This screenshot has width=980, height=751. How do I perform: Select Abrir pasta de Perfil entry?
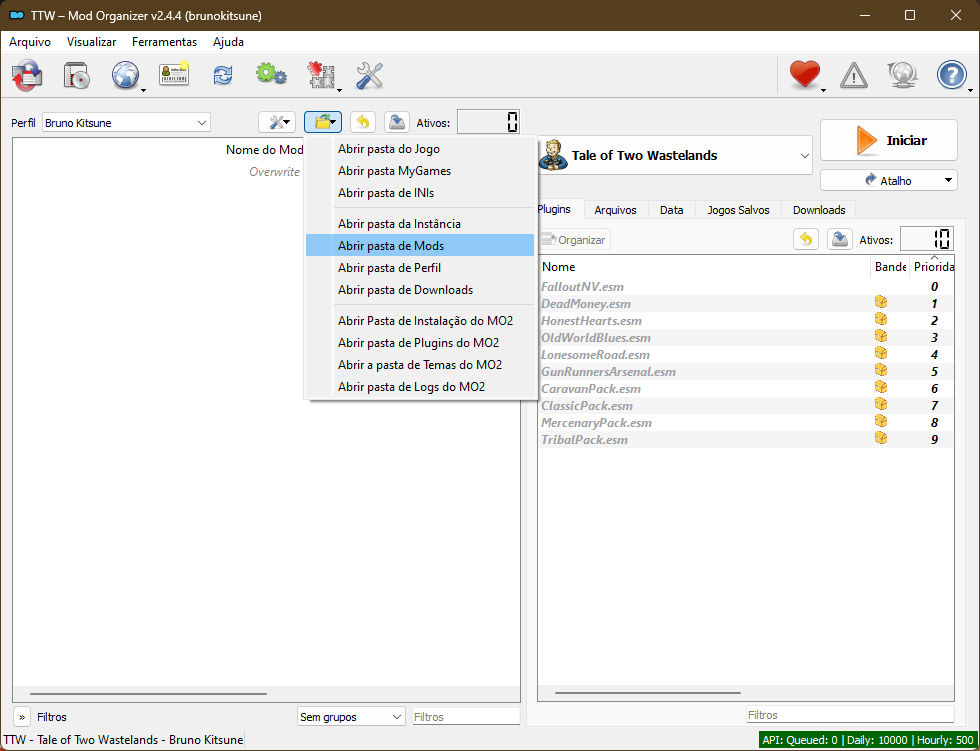coord(420,267)
